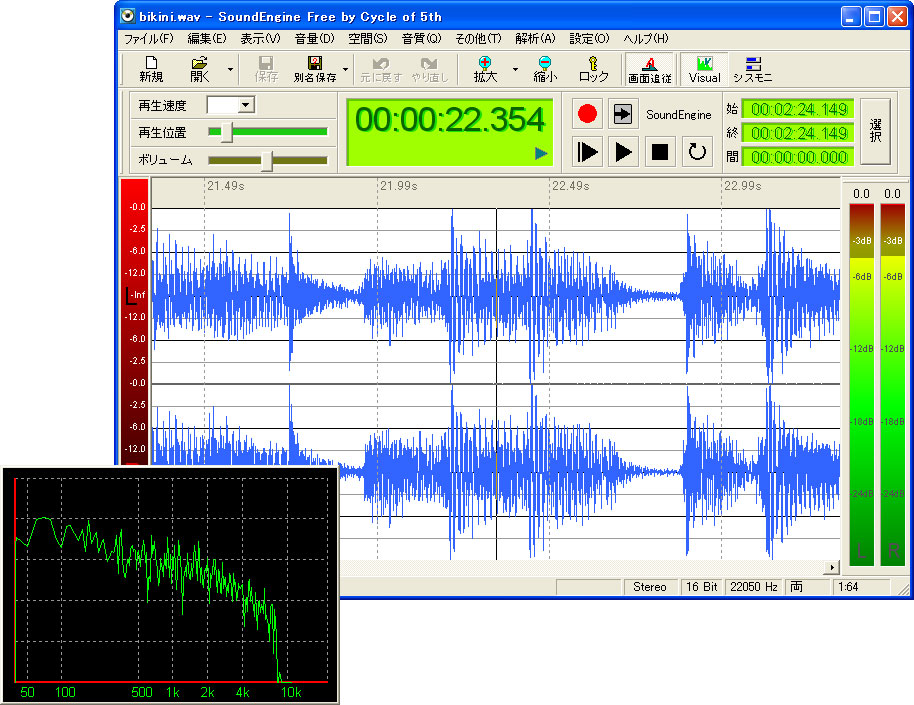Image resolution: width=914 pixels, height=705 pixels.
Task: Toggle 画面追従 screen follow mode
Action: [x=649, y=68]
